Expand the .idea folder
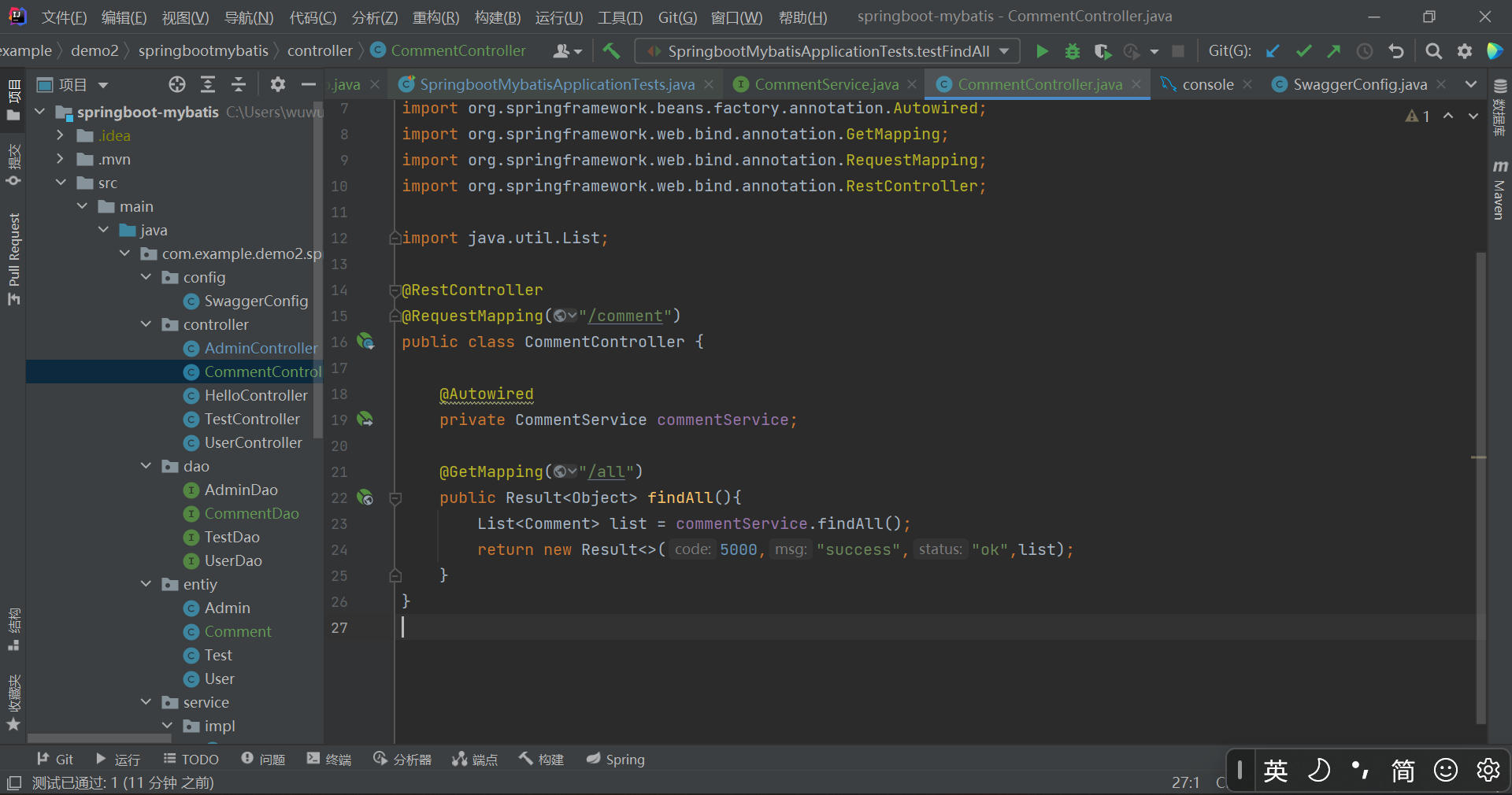Screen dimensions: 1512x795 (60, 135)
